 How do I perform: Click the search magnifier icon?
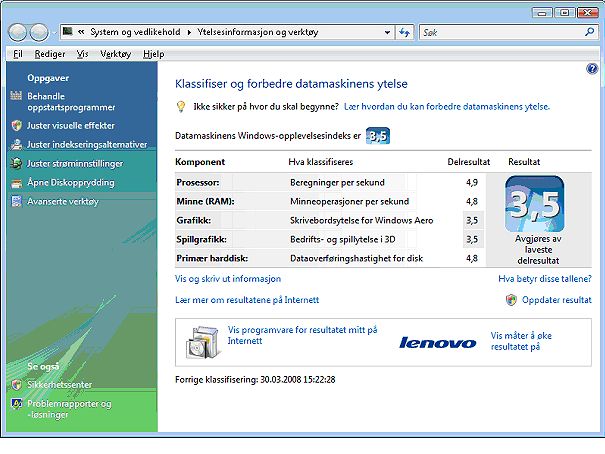pos(589,32)
